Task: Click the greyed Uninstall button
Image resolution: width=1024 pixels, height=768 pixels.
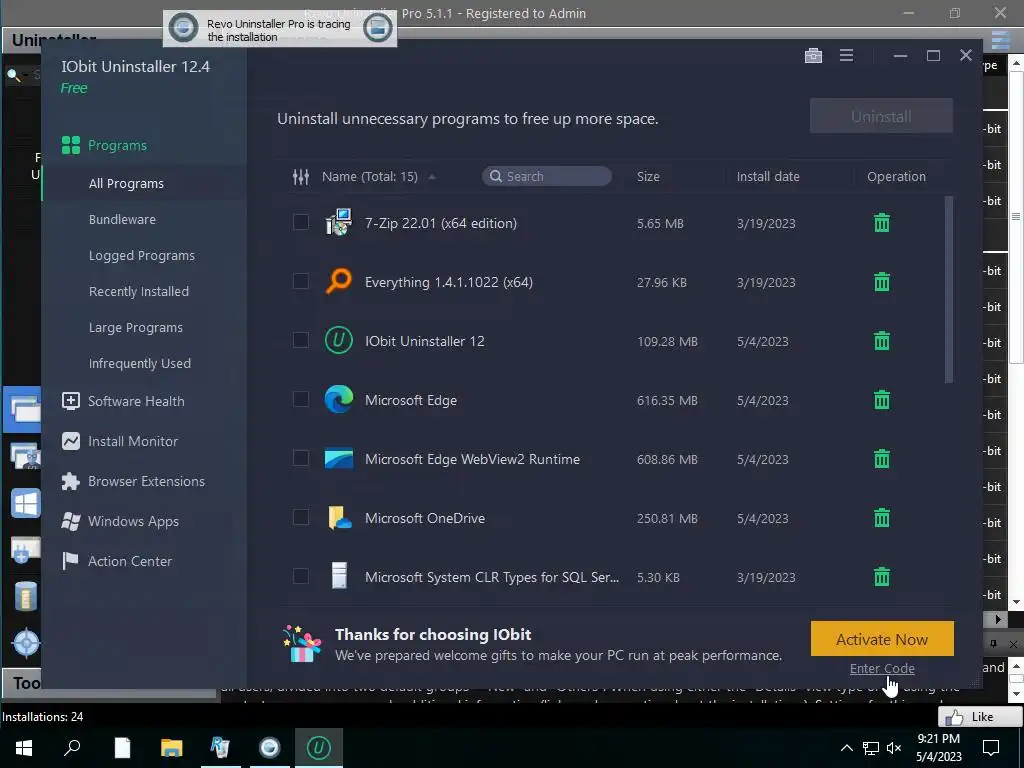Action: 881,116
